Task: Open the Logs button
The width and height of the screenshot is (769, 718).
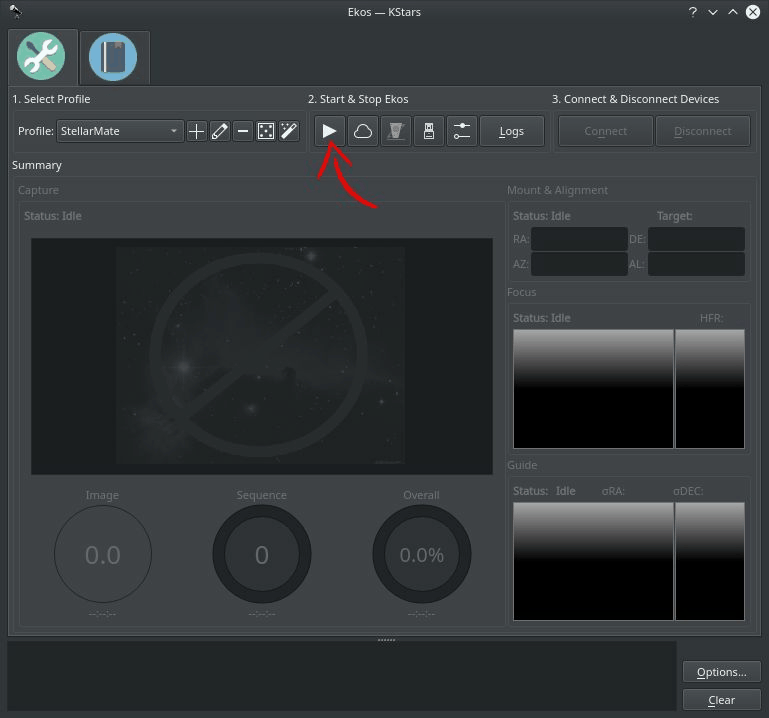Action: (x=512, y=131)
